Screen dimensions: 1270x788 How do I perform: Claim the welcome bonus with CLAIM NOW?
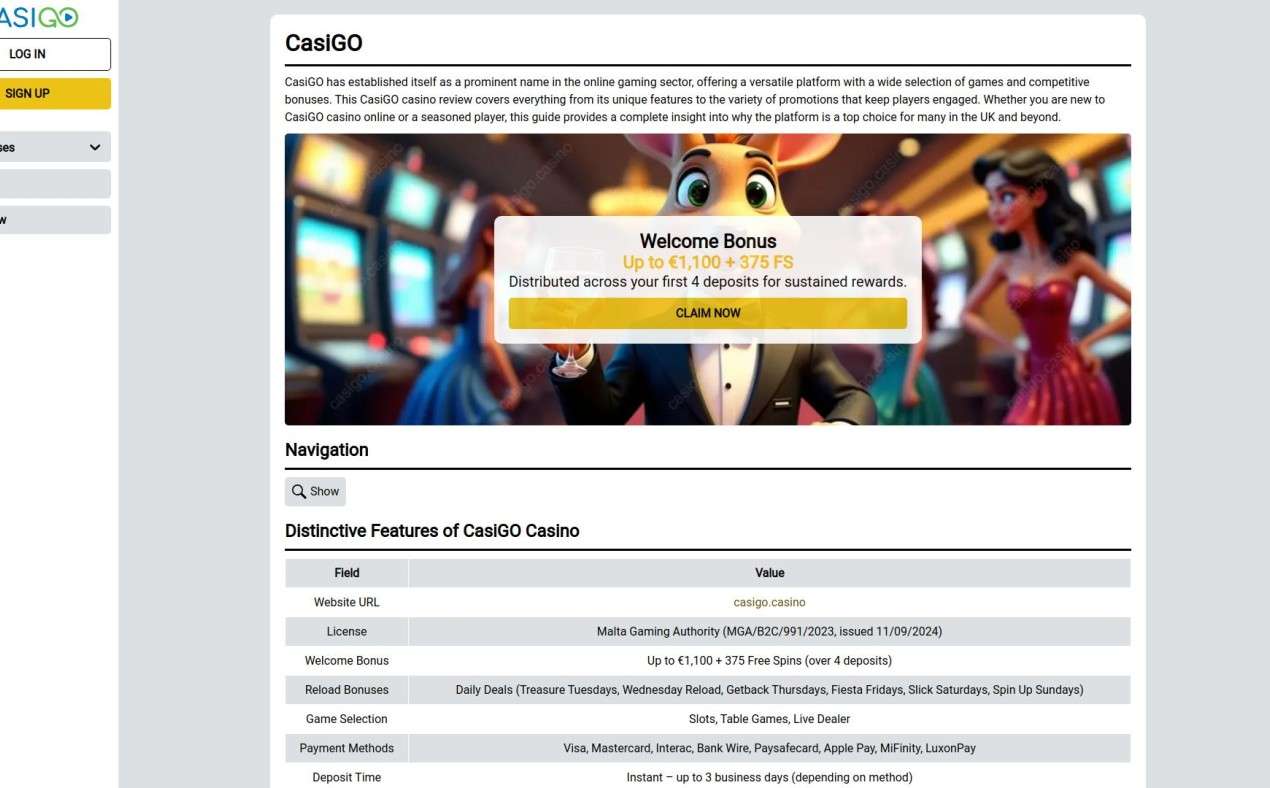tap(708, 313)
